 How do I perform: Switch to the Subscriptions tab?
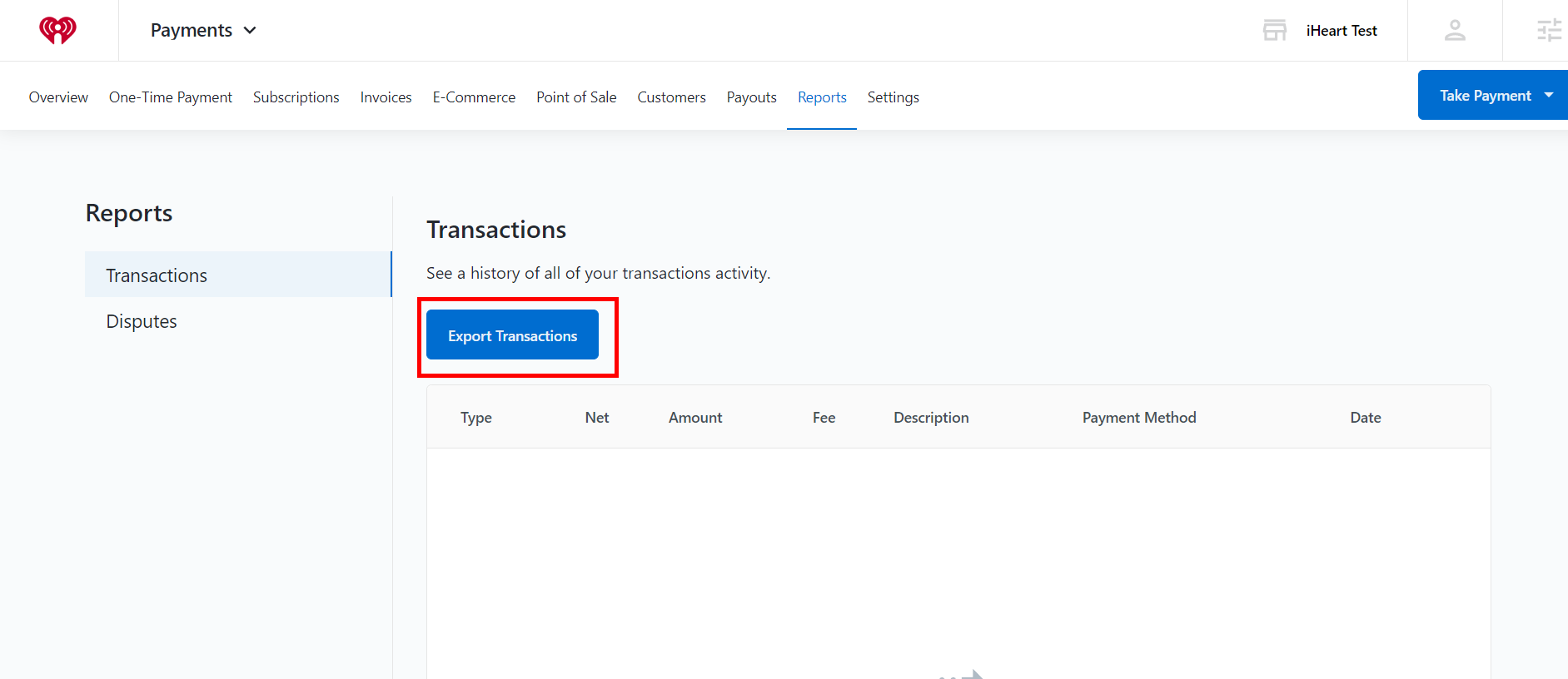[x=296, y=97]
